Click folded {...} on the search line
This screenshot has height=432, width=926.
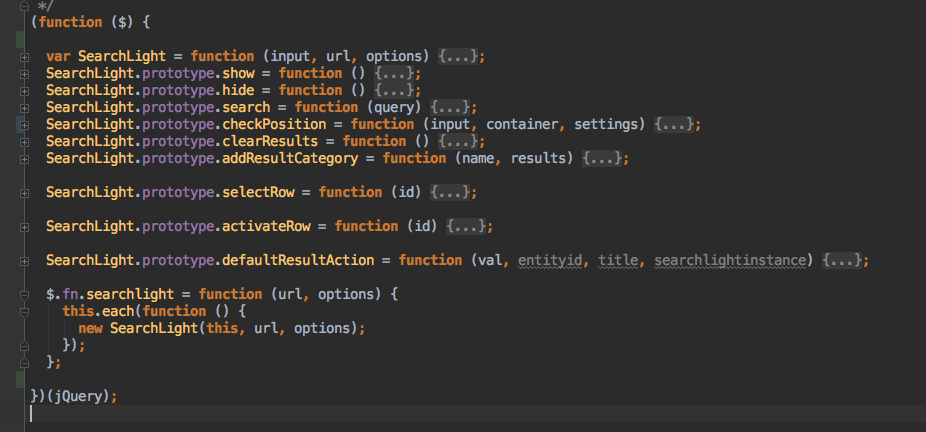450,107
